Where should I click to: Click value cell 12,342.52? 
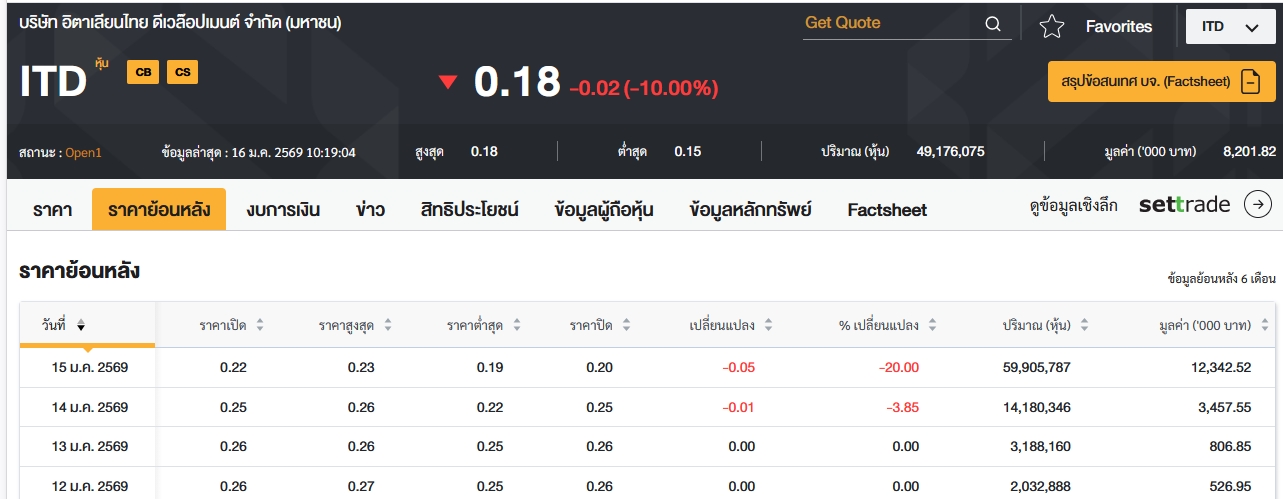point(1220,367)
